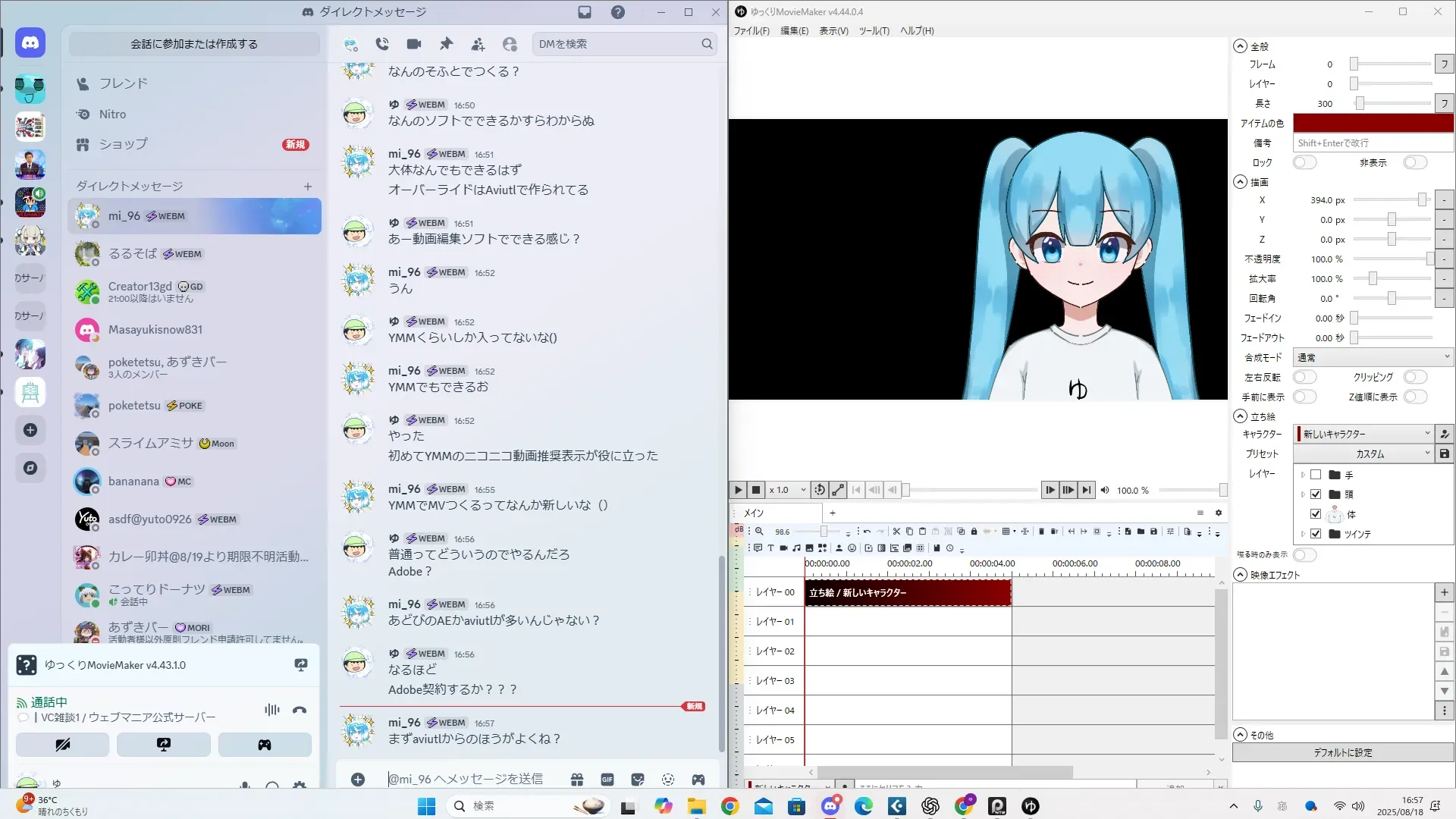The image size is (1456, 819).
Task: Open the ツール(T) menu
Action: [874, 31]
